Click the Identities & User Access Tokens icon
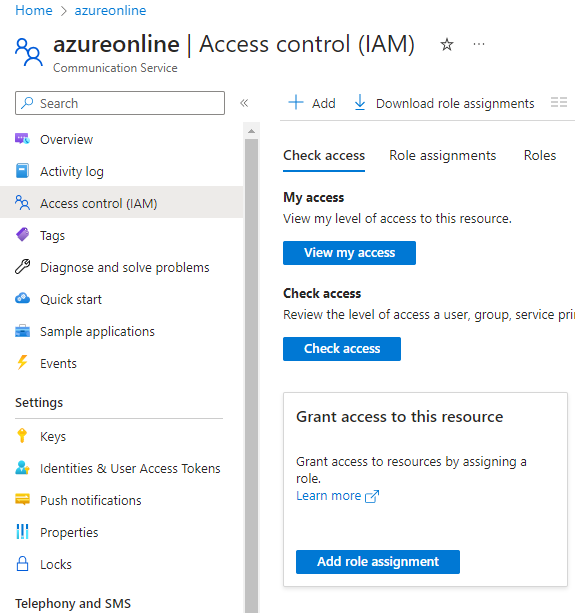 point(22,468)
